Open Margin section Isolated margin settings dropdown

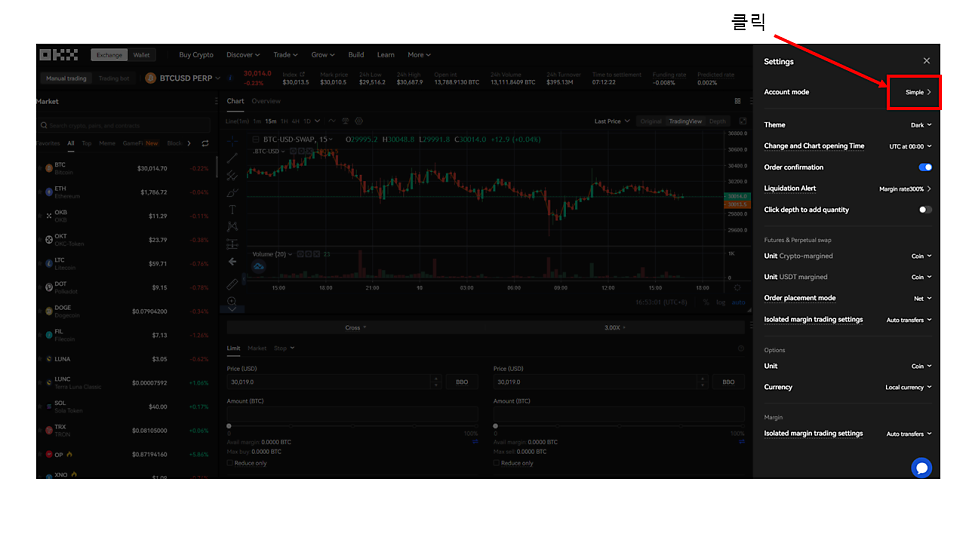point(909,434)
